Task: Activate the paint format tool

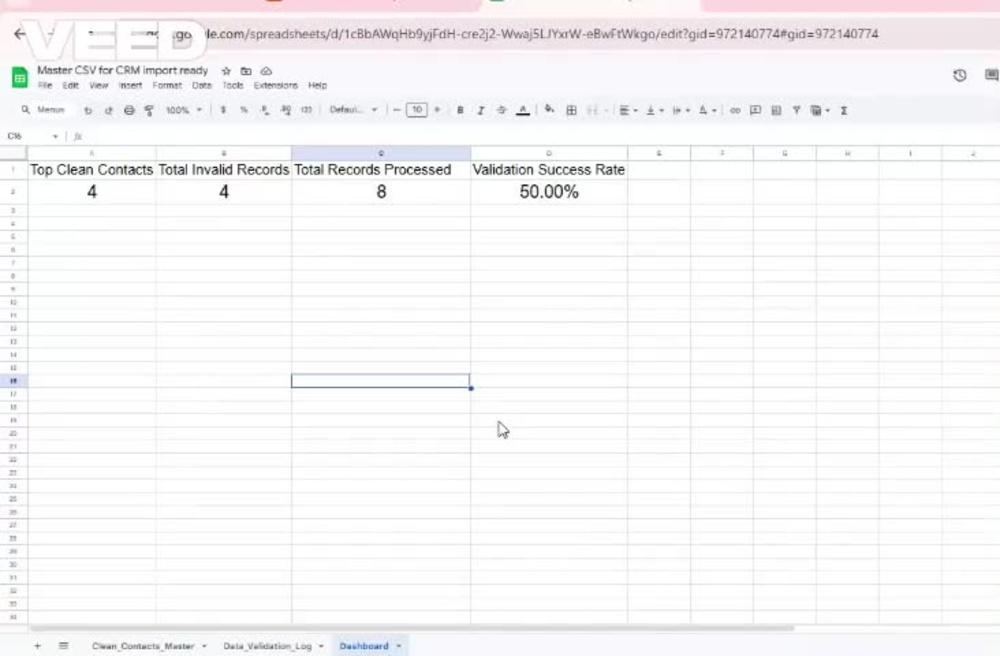Action: (149, 110)
